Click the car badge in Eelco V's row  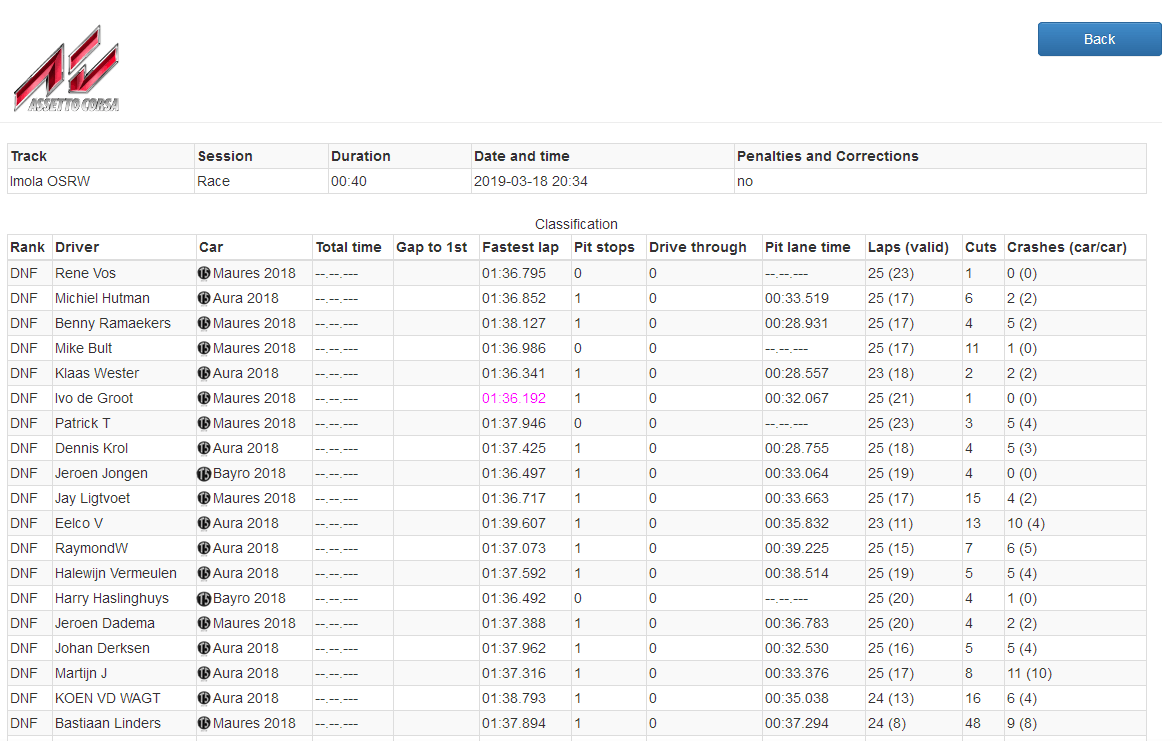pos(204,523)
